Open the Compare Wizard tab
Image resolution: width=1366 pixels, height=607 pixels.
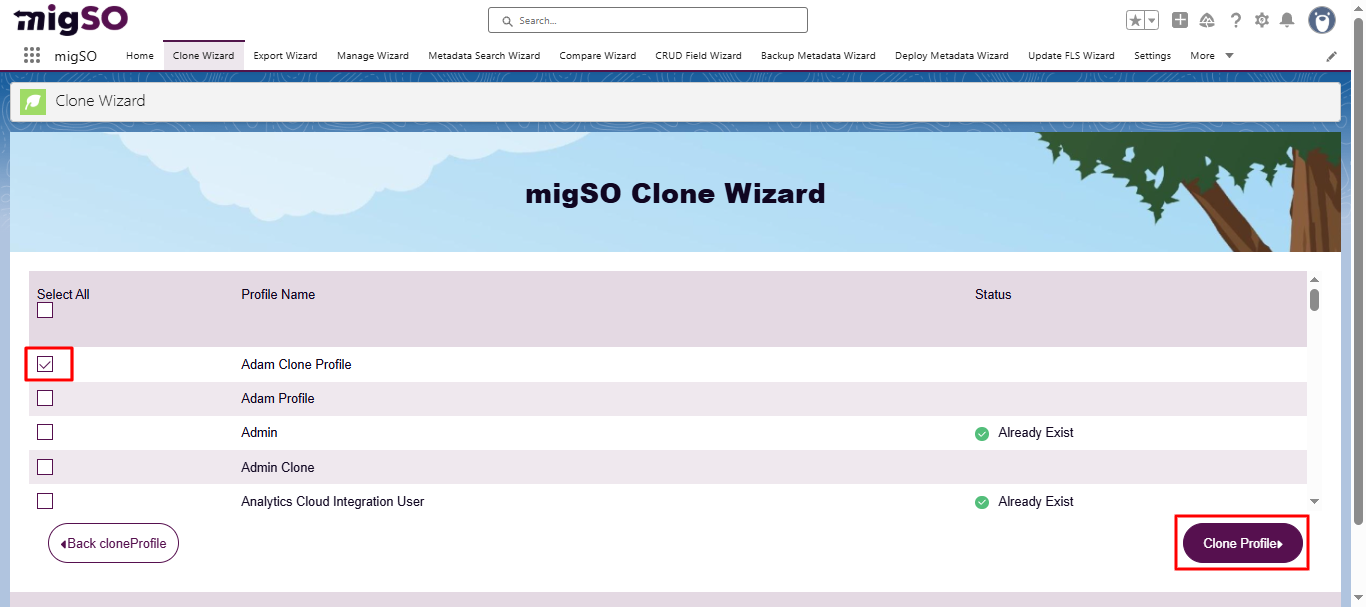tap(598, 56)
